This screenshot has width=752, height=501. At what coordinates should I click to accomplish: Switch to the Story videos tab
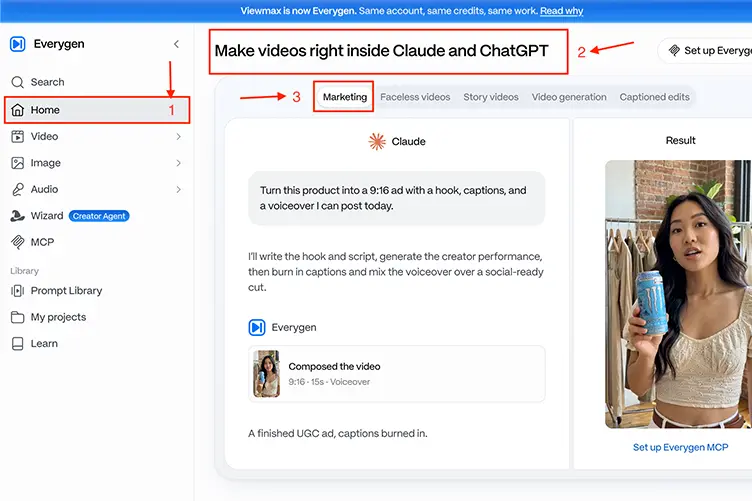click(x=491, y=97)
